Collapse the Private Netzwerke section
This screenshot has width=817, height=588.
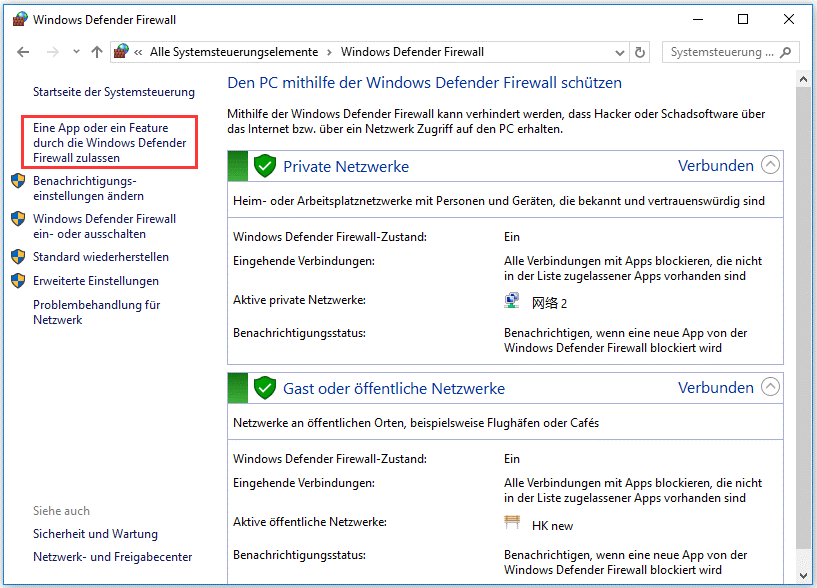(x=770, y=165)
